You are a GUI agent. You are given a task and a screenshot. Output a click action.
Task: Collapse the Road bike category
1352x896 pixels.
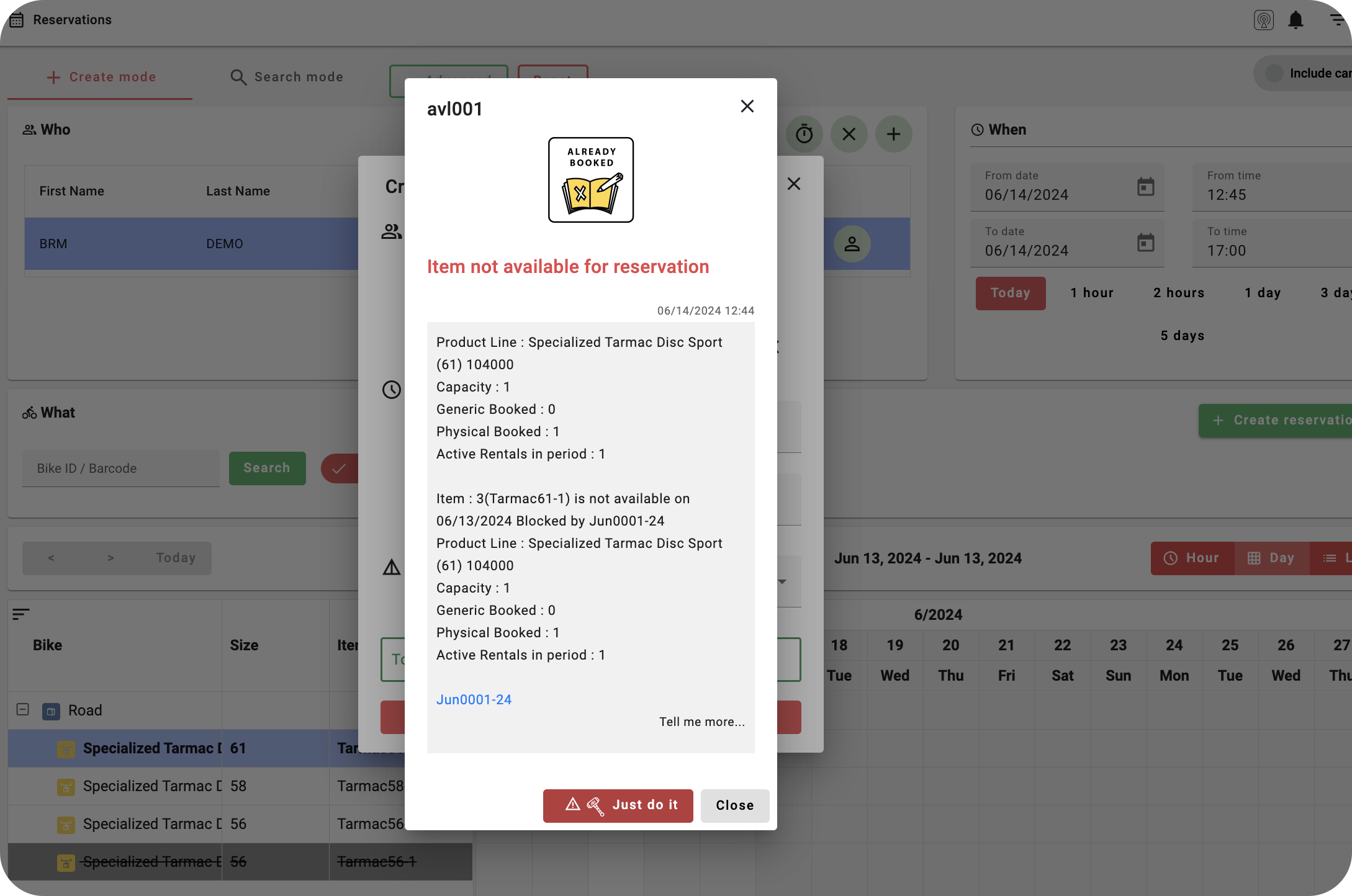(22, 709)
